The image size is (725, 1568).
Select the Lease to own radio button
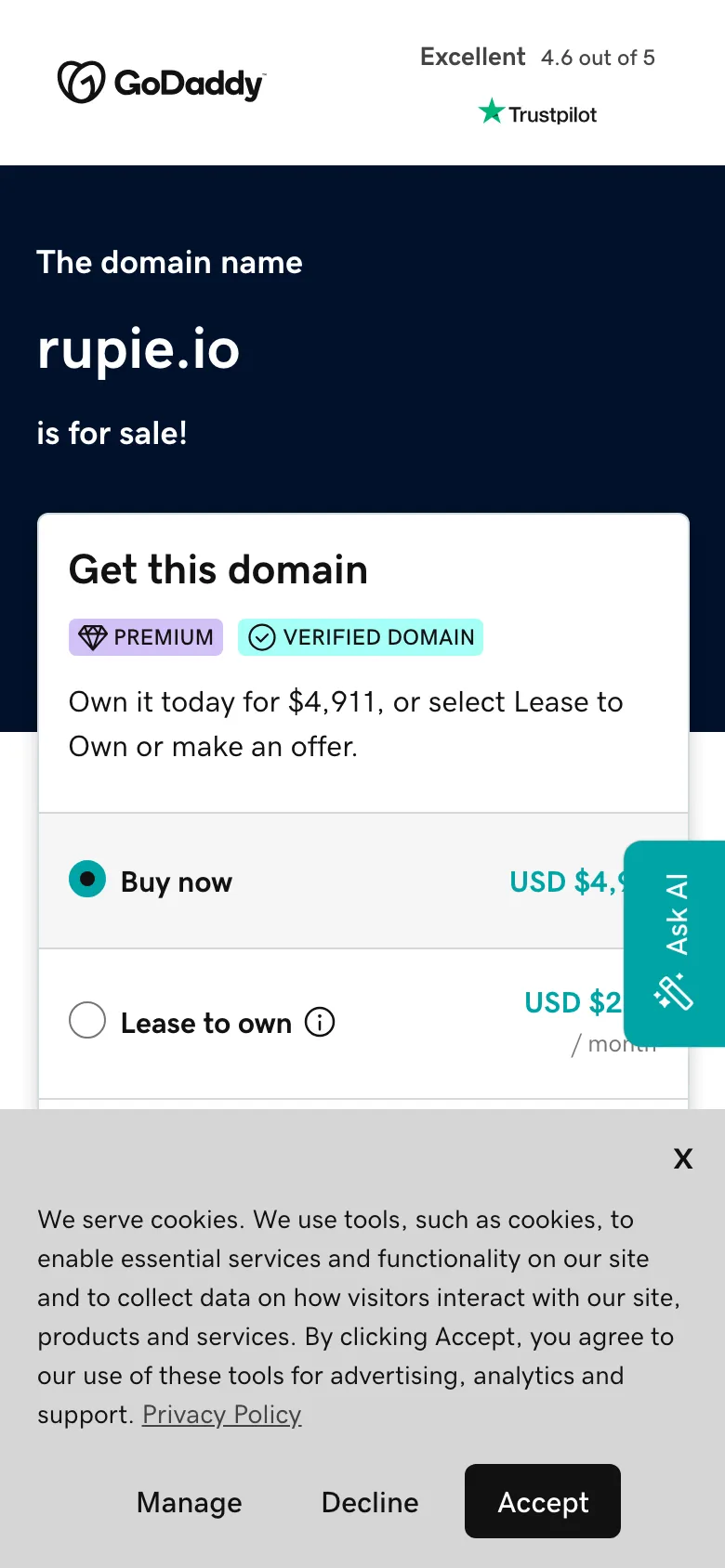pos(87,1020)
